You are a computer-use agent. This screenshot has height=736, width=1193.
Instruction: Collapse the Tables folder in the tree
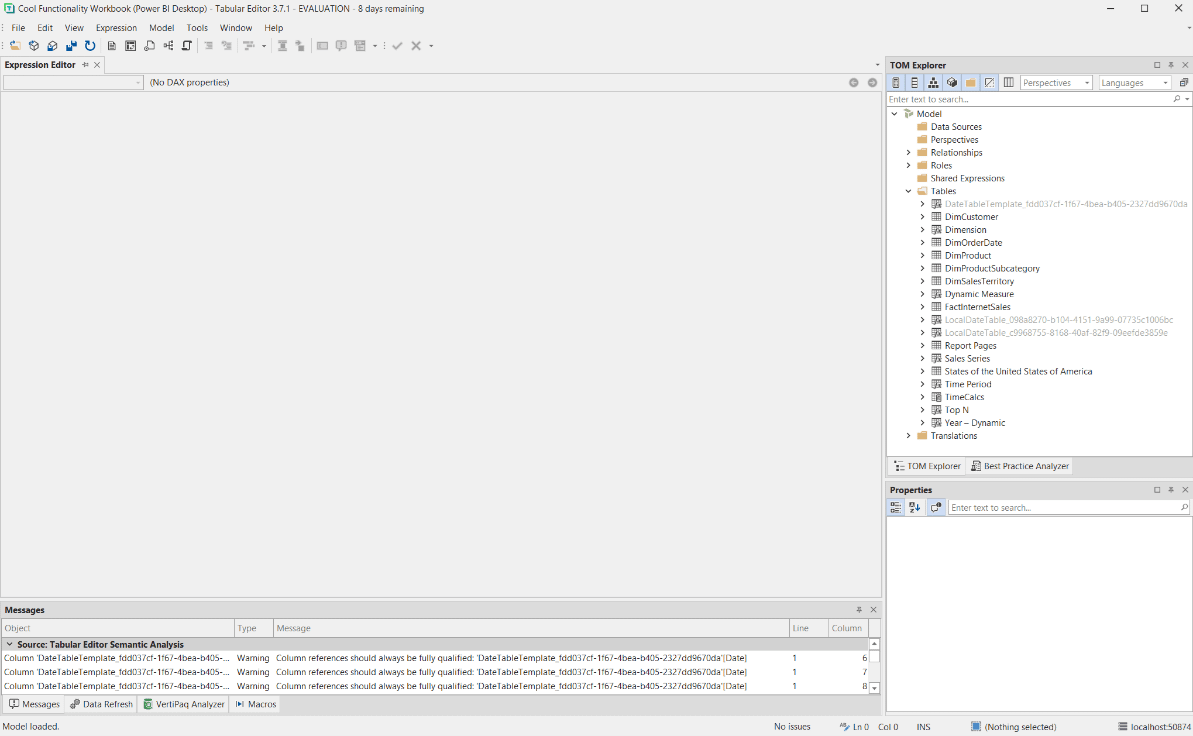click(909, 191)
